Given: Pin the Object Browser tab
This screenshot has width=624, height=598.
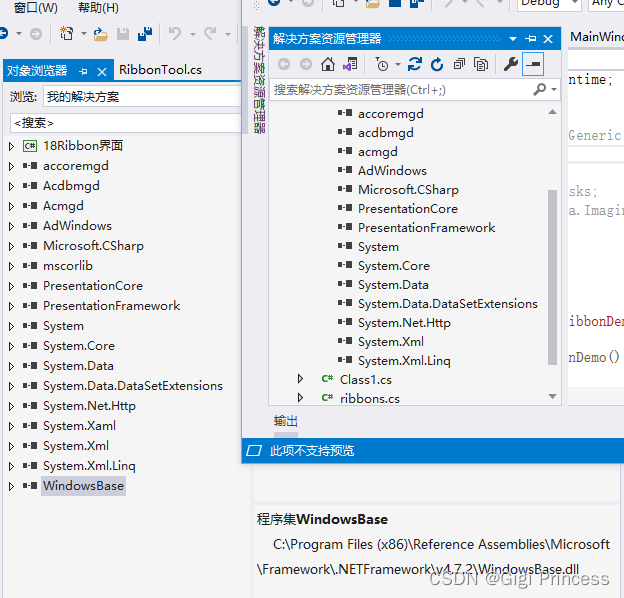Looking at the screenshot, I should [83, 72].
